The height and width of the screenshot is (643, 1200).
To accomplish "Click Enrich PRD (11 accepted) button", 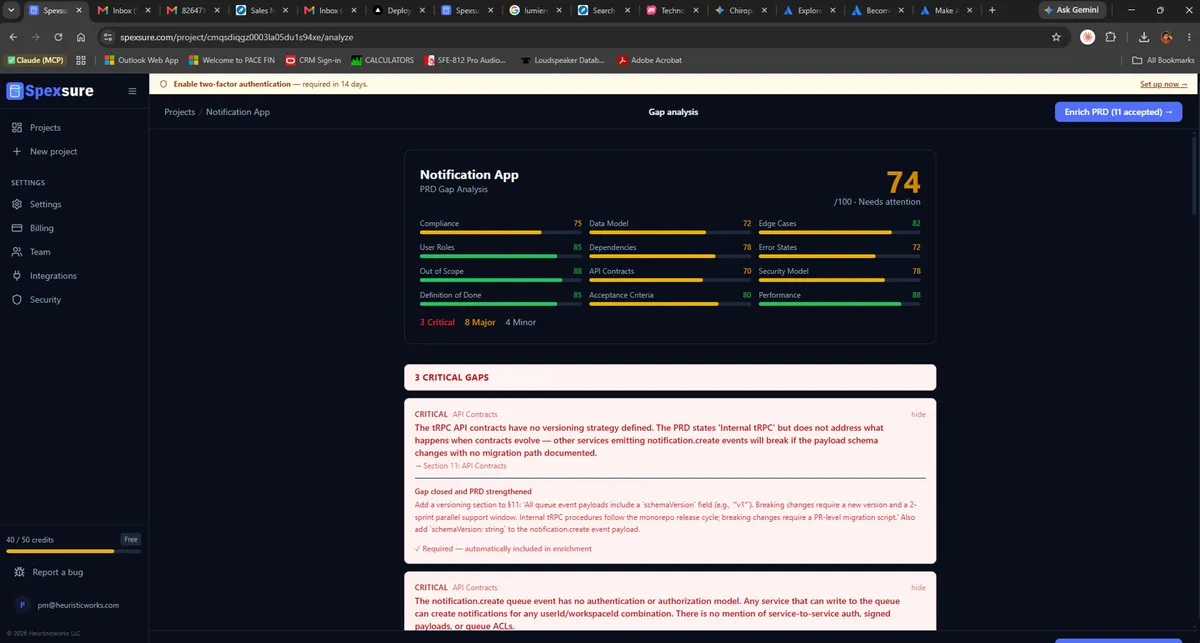I will click(1118, 112).
